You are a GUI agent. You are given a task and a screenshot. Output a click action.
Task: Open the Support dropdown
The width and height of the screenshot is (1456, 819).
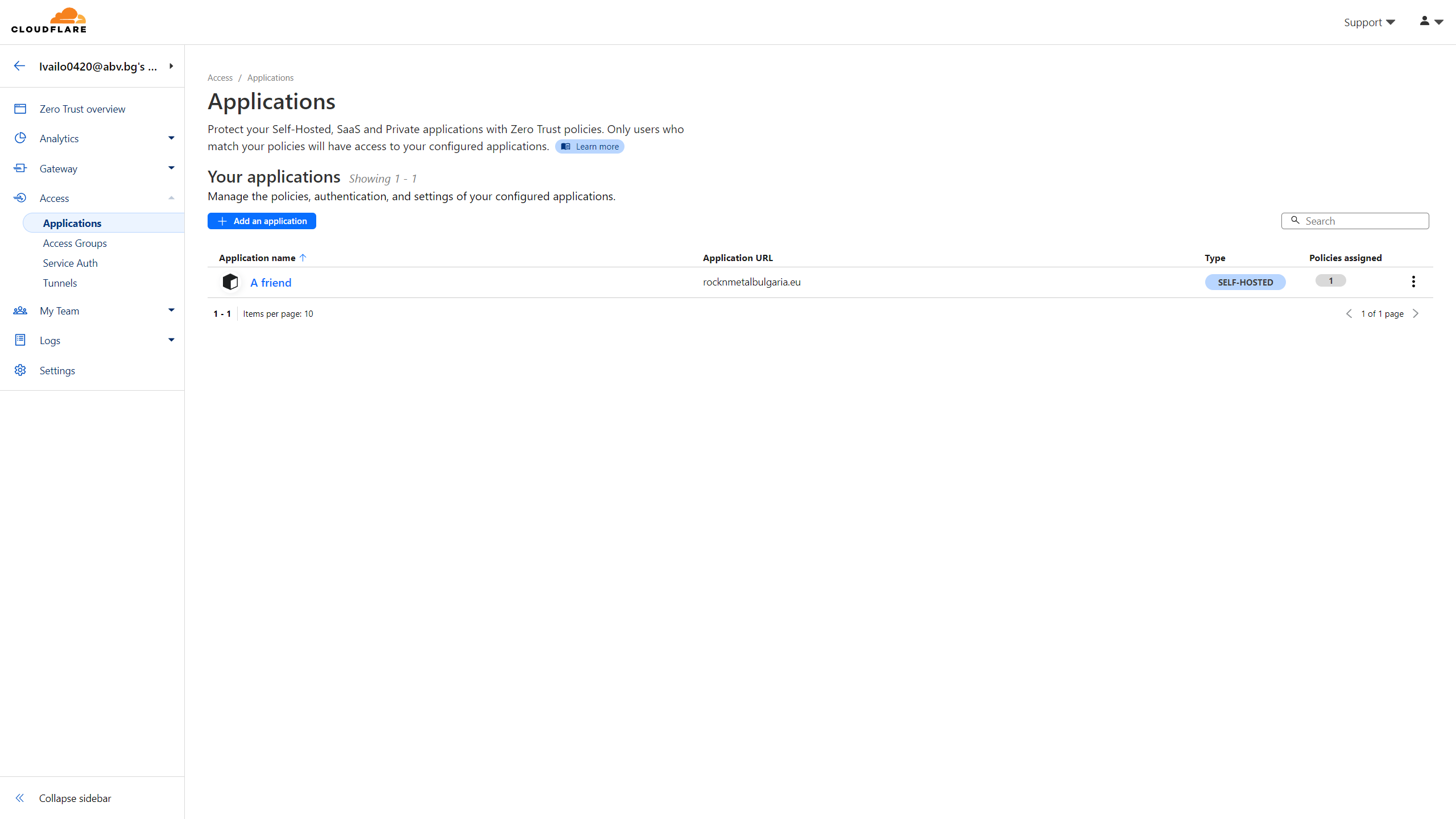pos(1369,22)
